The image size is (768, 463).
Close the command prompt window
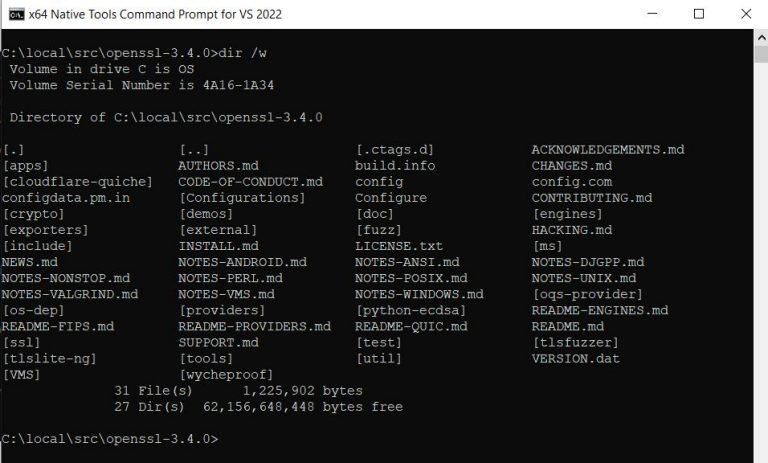point(744,14)
